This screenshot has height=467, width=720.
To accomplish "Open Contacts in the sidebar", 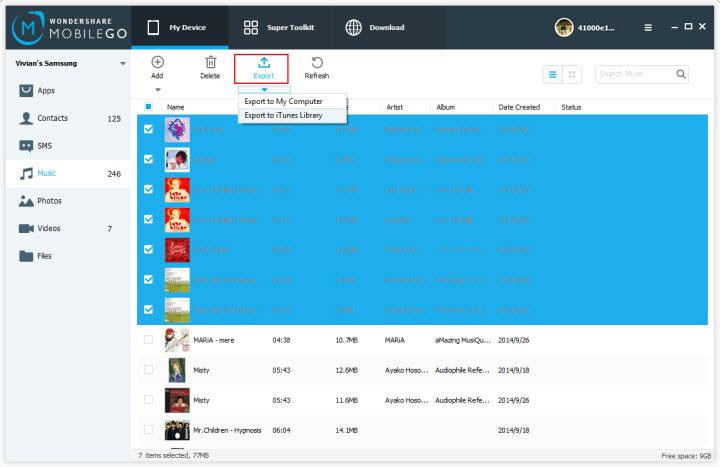I will (69, 118).
